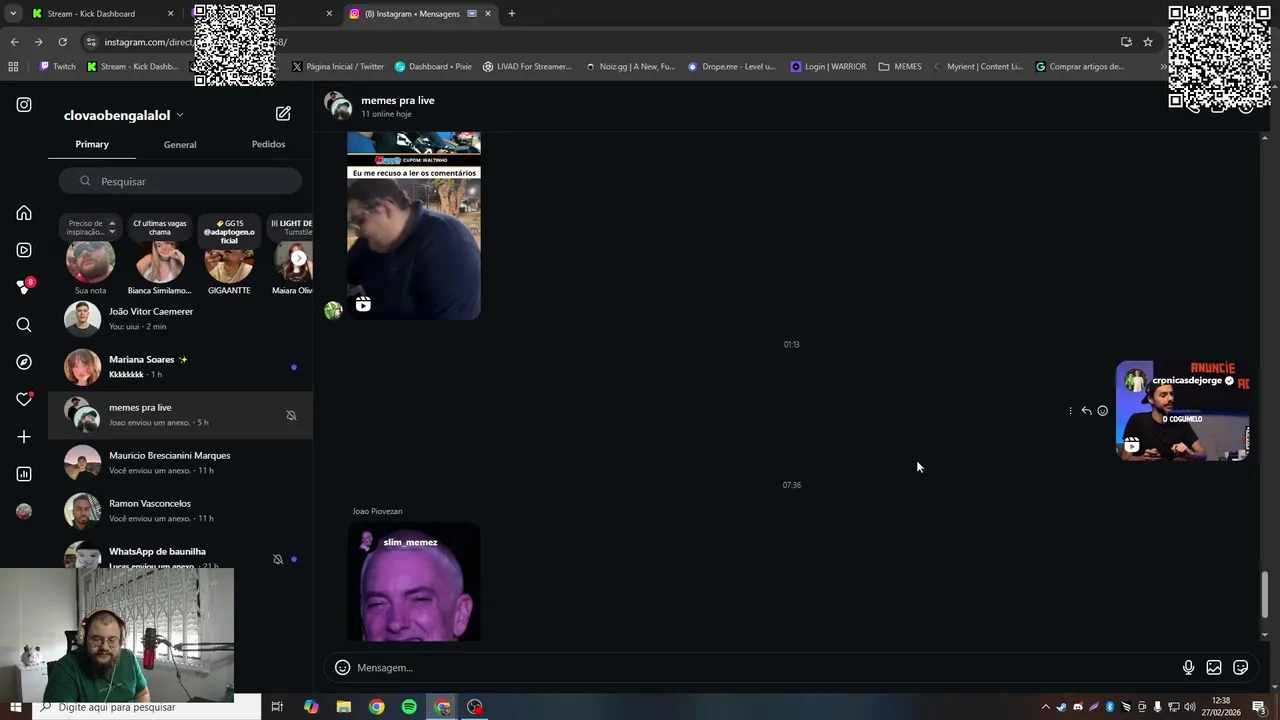Open the browser apps grid icon

(13, 67)
